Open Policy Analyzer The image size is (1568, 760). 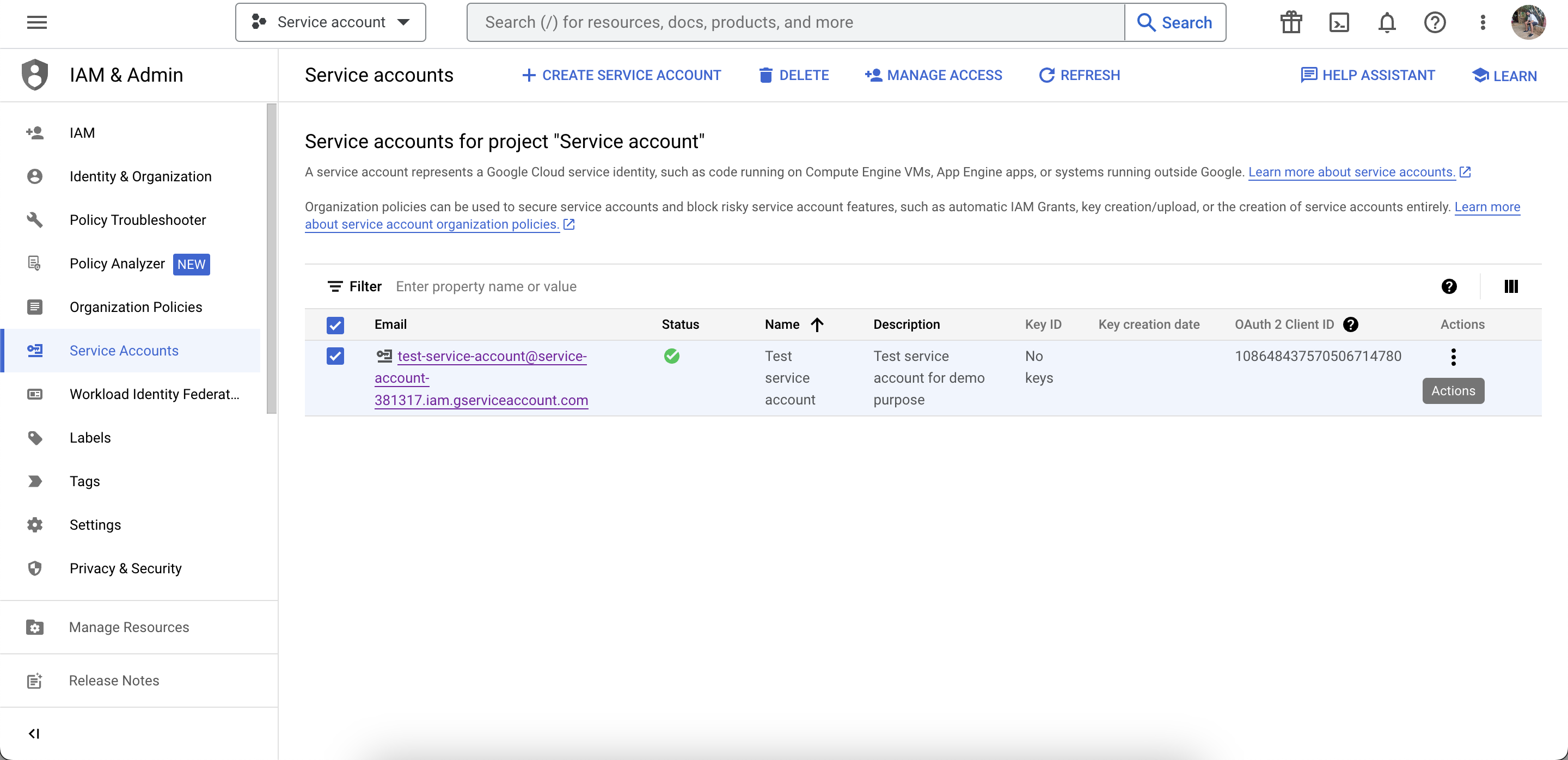tap(130, 263)
